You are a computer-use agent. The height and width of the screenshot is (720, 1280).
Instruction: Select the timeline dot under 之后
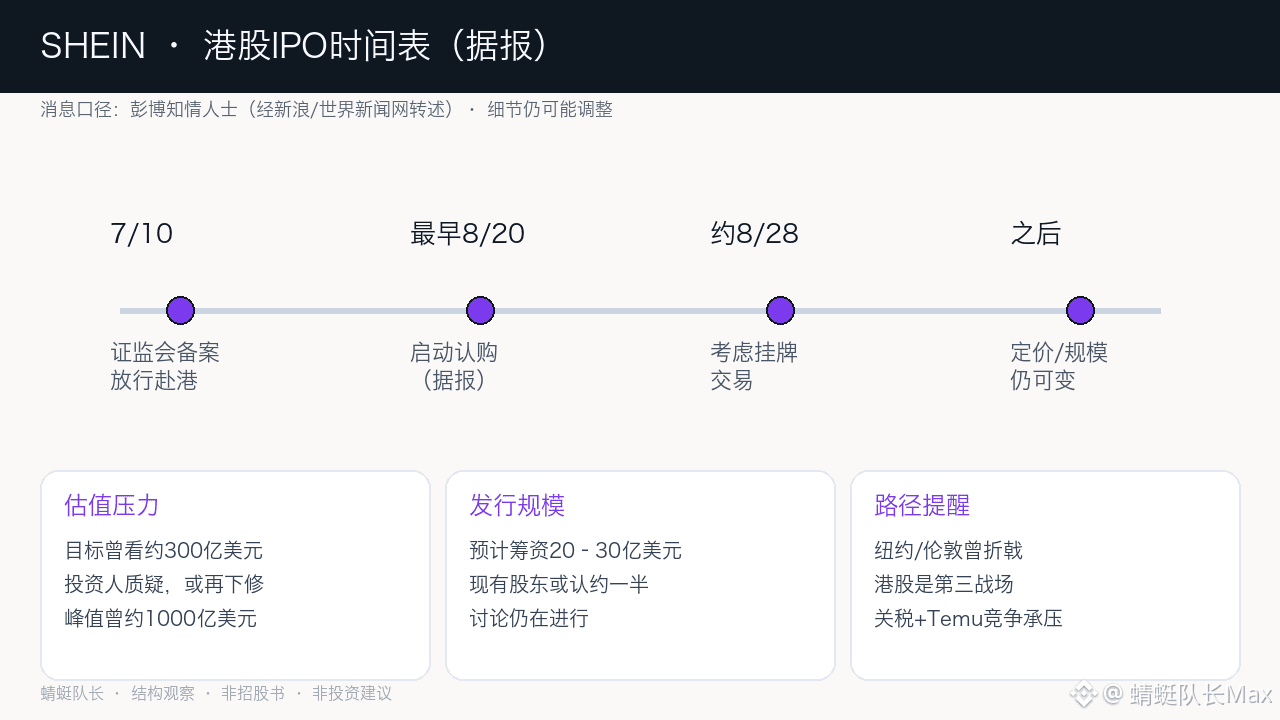[x=1080, y=310]
